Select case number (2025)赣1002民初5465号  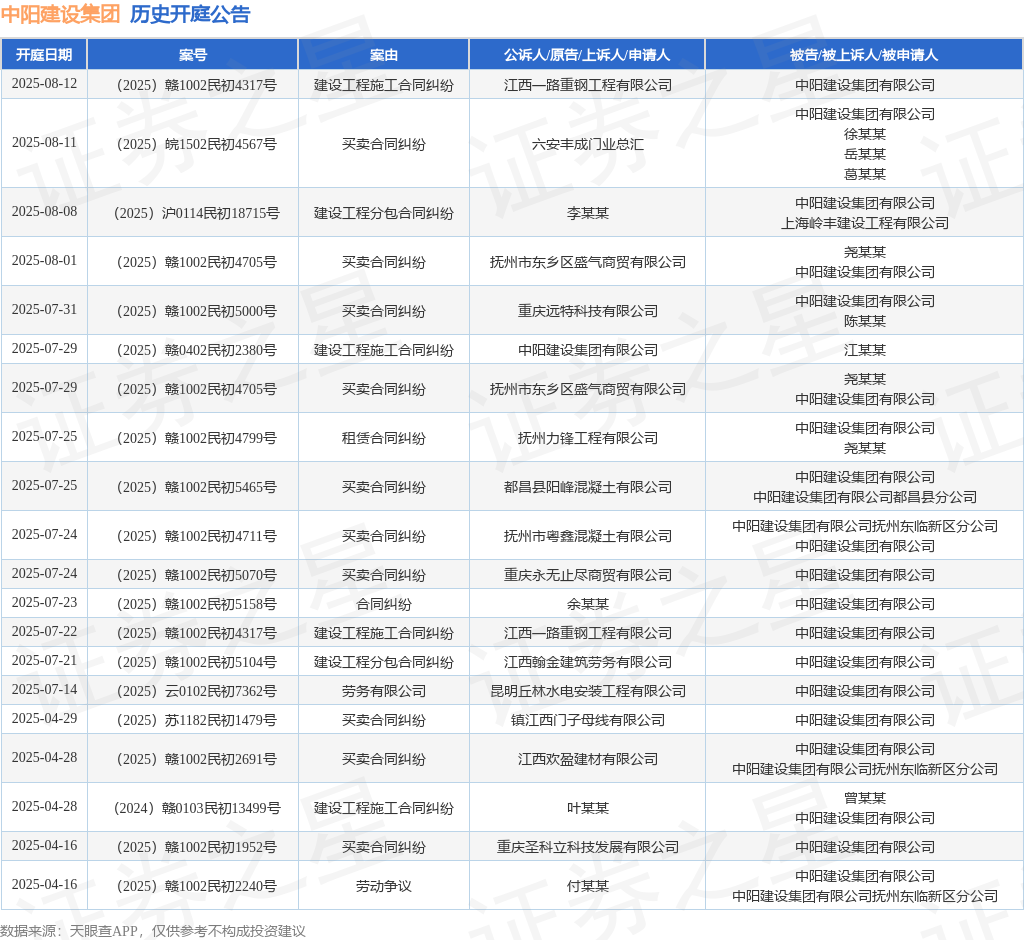pos(195,487)
